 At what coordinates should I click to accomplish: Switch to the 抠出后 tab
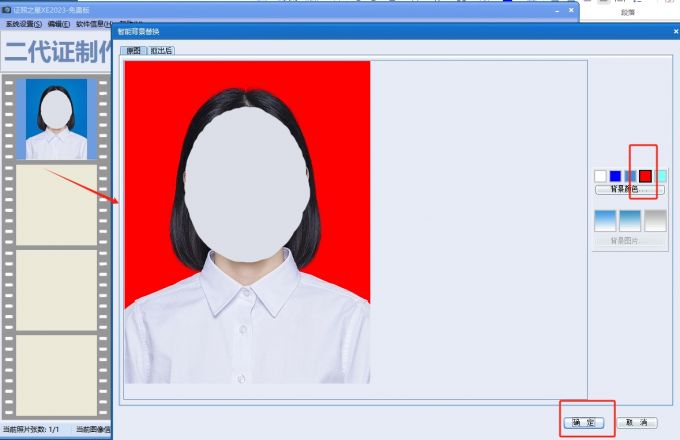coord(161,50)
